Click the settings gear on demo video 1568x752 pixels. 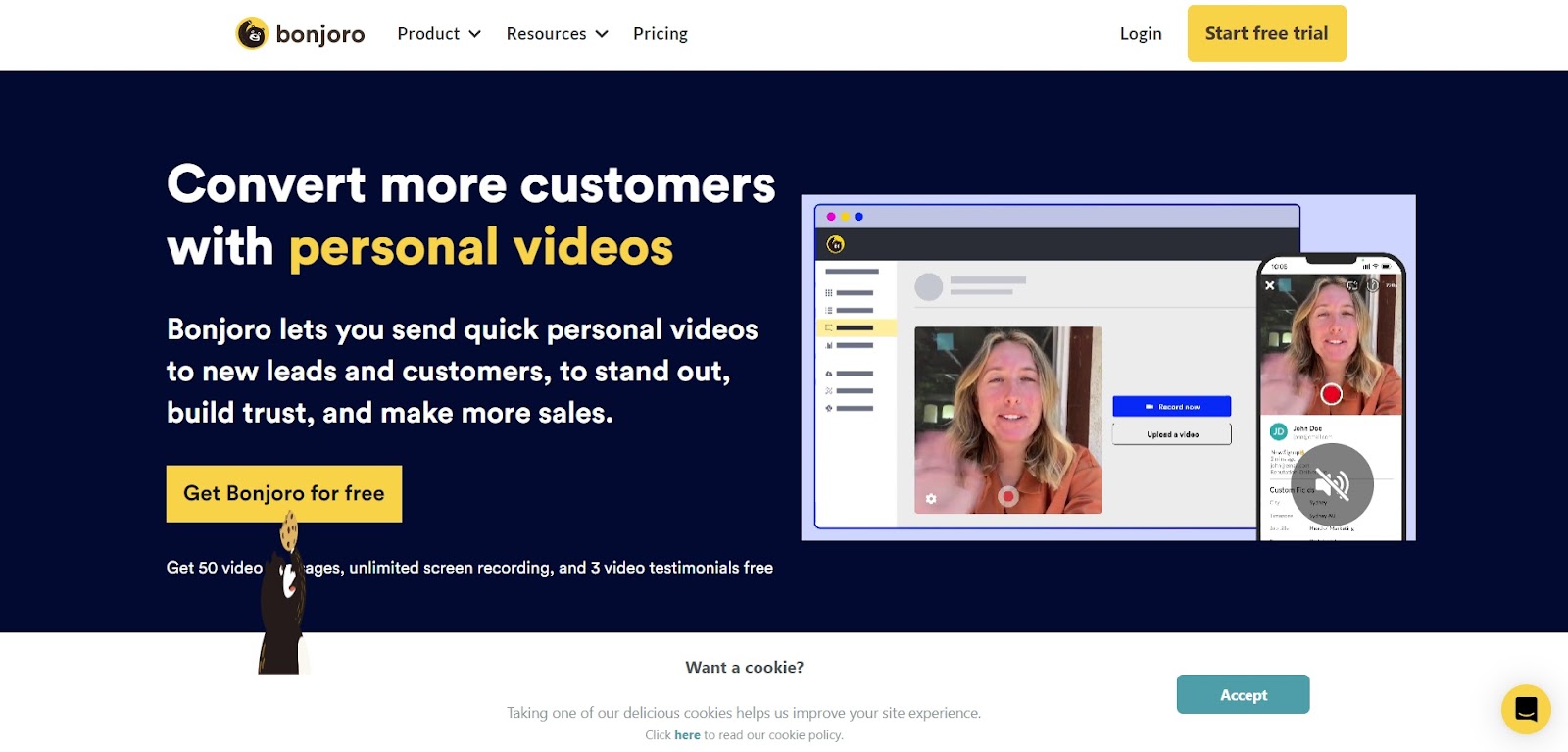[931, 499]
